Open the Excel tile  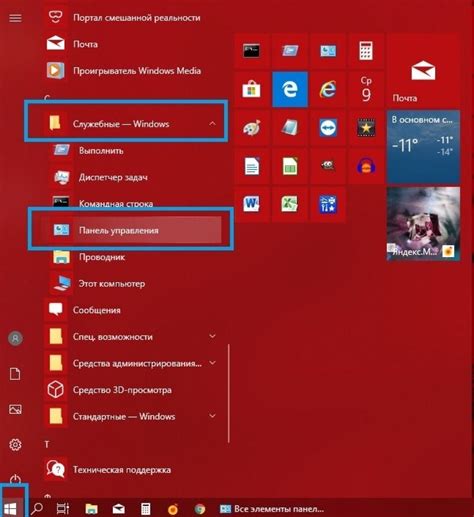click(x=290, y=204)
